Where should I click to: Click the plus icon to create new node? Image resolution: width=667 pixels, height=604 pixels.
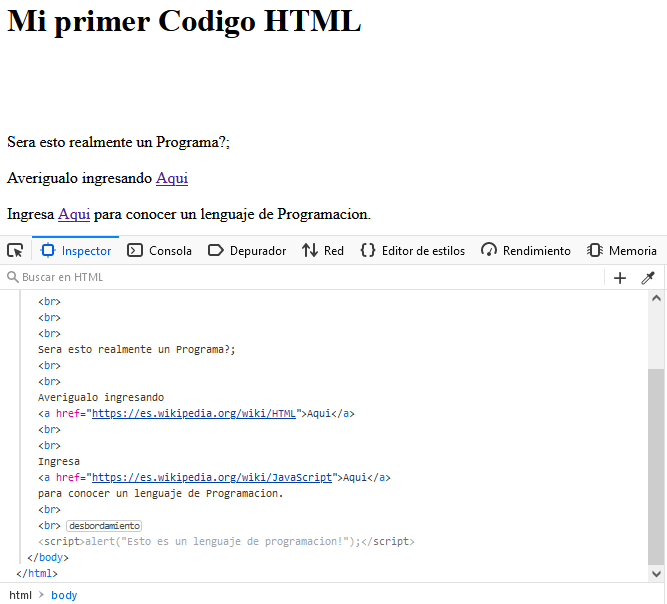click(620, 278)
